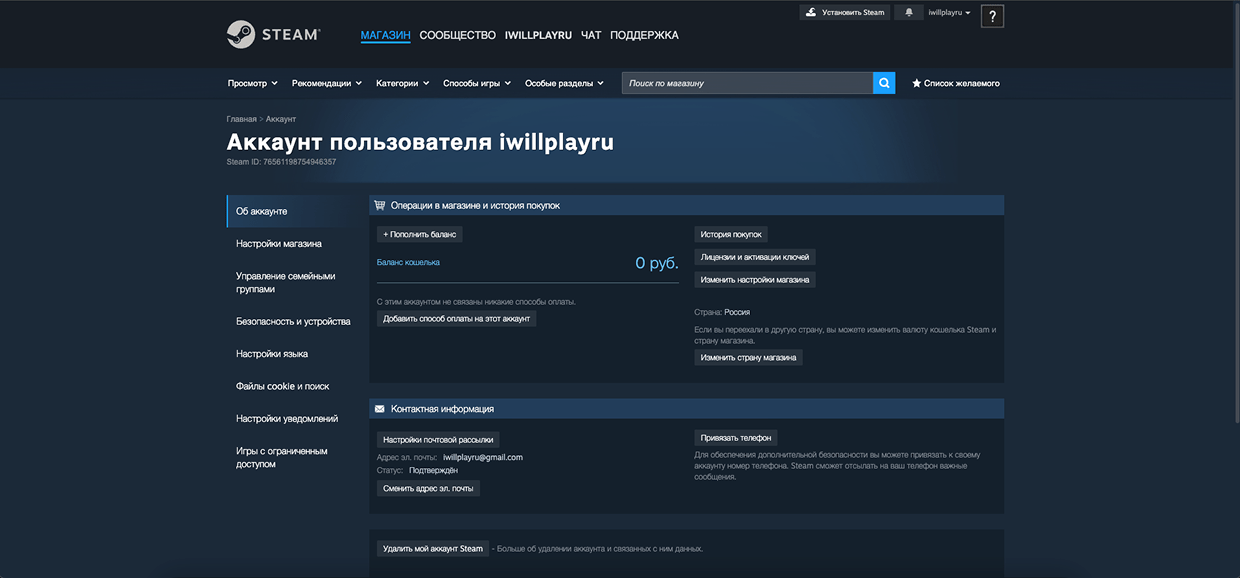This screenshot has width=1240, height=578.
Task: Open История покупок
Action: [x=729, y=233]
